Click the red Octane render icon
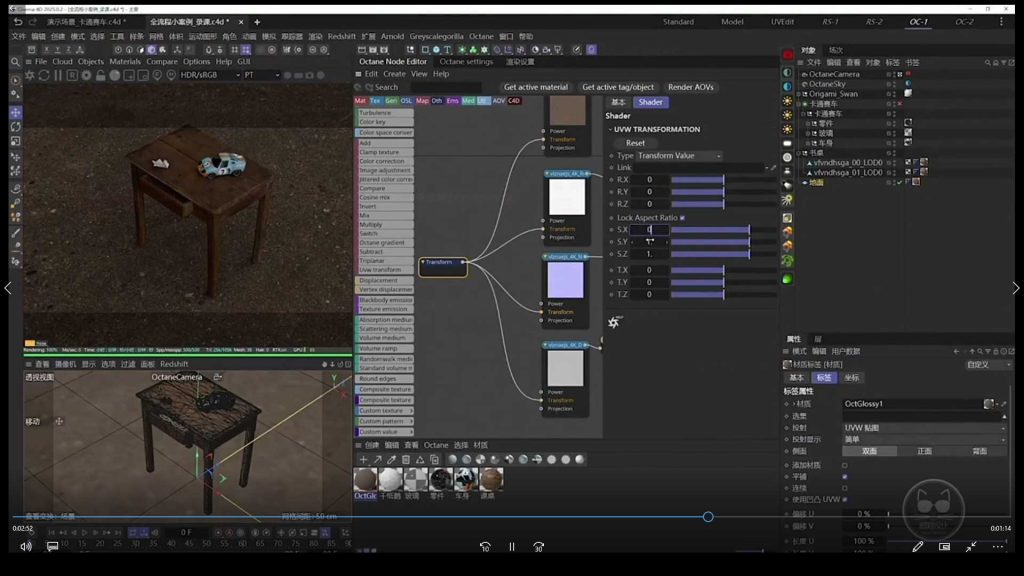This screenshot has height=576, width=1024. tap(788, 55)
